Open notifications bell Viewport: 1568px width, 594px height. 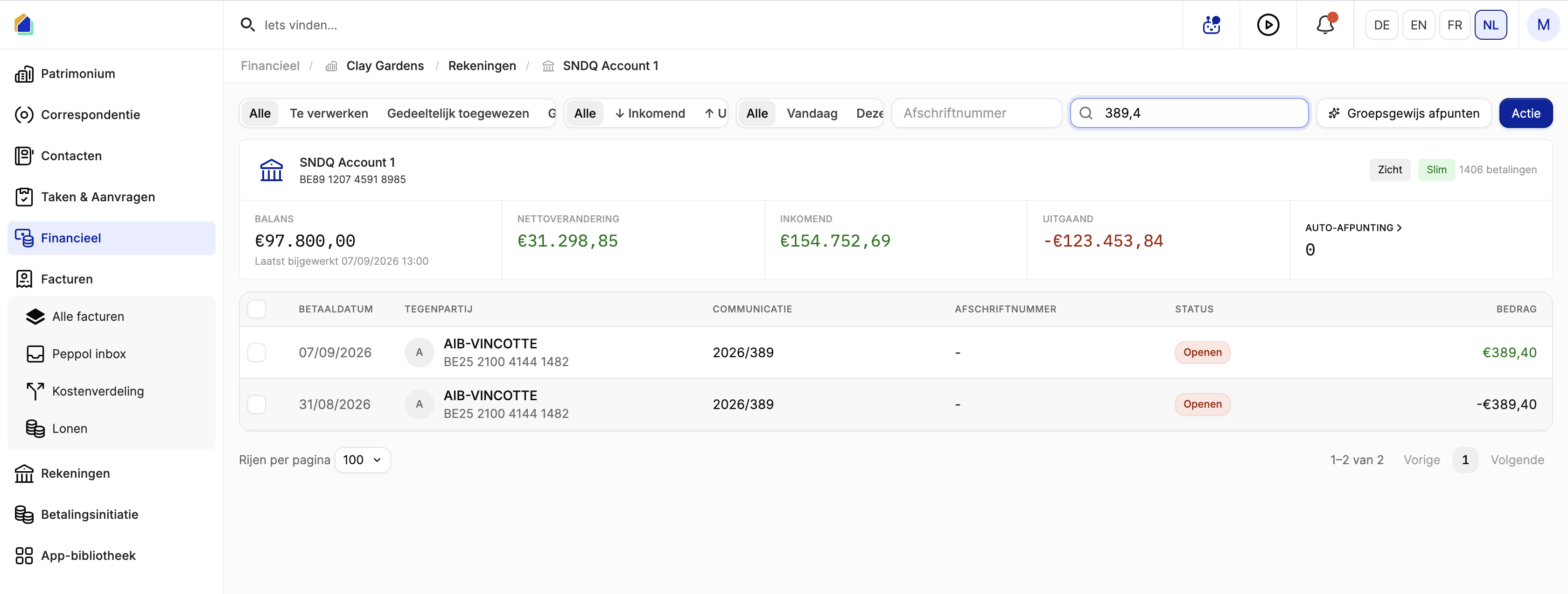1325,25
